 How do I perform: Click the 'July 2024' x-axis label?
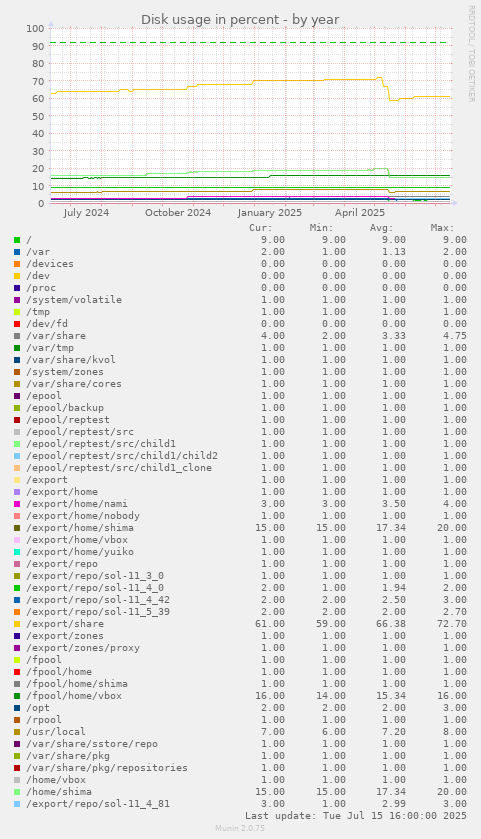(x=86, y=212)
